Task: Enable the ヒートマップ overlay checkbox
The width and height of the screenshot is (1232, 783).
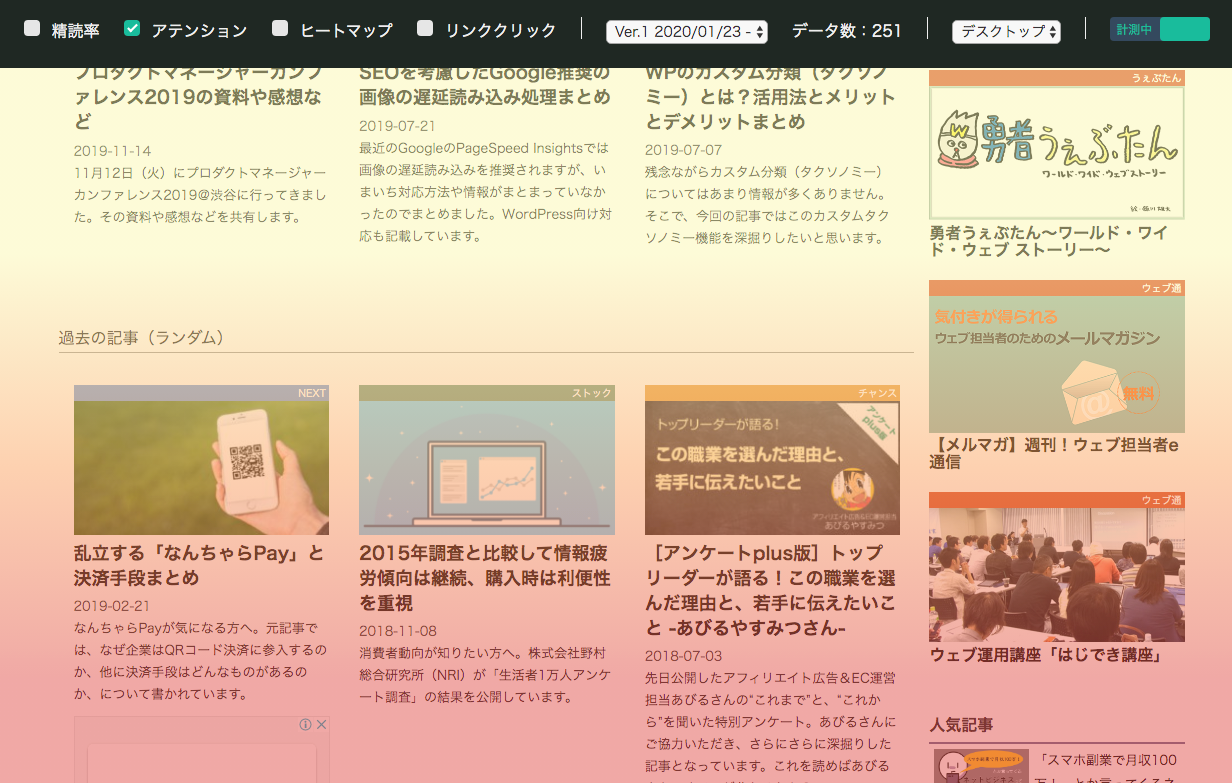Action: click(x=280, y=28)
